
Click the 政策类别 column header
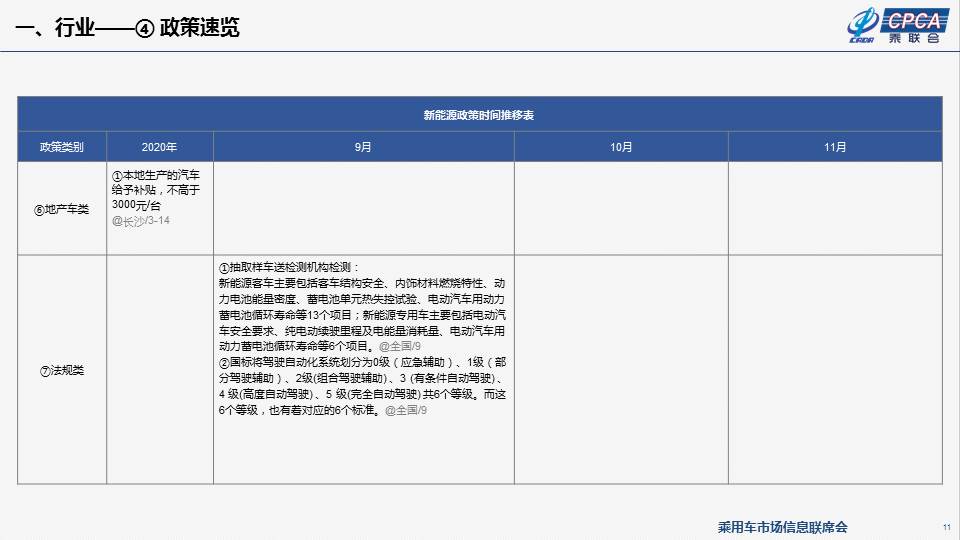(x=62, y=147)
